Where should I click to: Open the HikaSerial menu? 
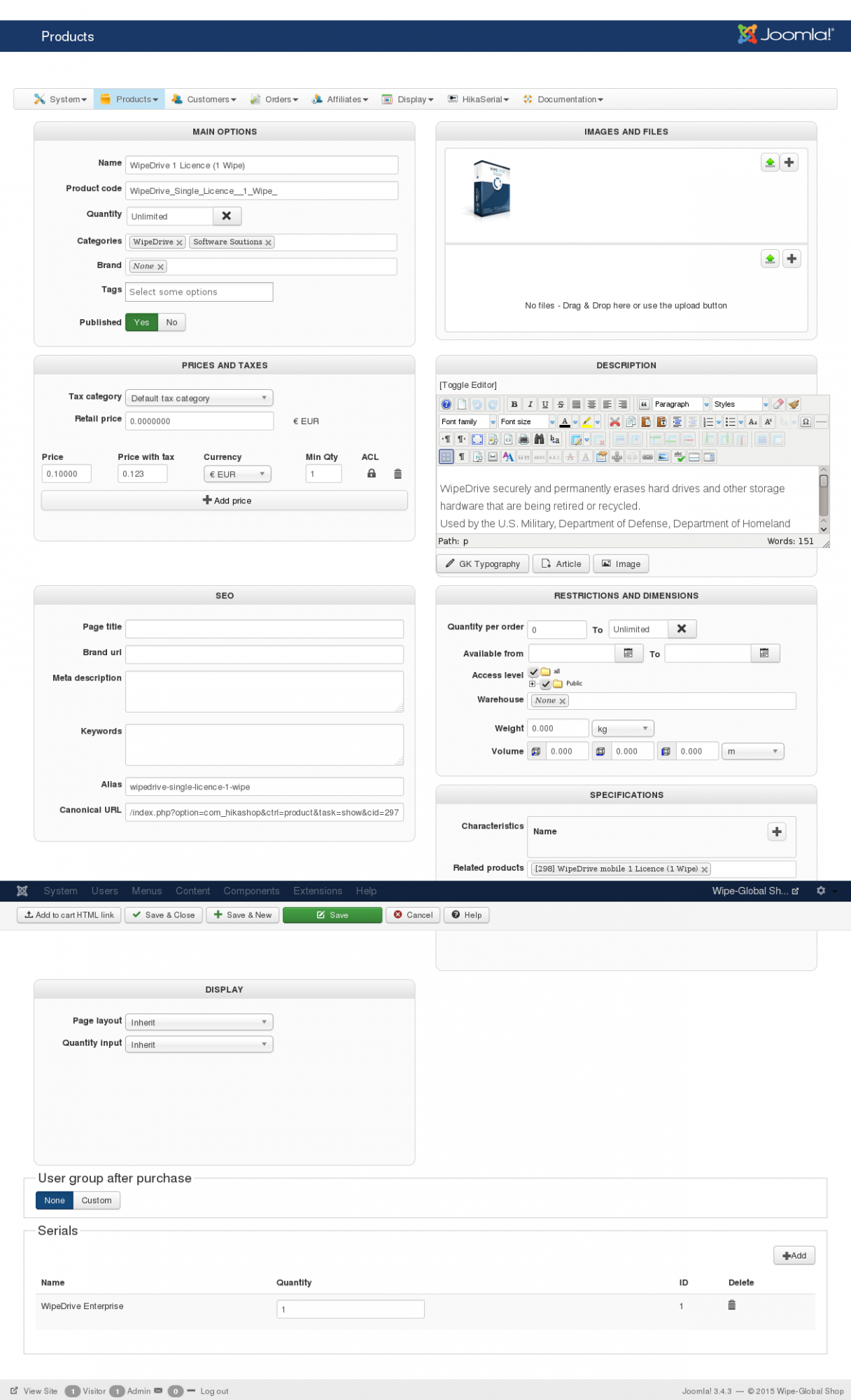[x=479, y=99]
